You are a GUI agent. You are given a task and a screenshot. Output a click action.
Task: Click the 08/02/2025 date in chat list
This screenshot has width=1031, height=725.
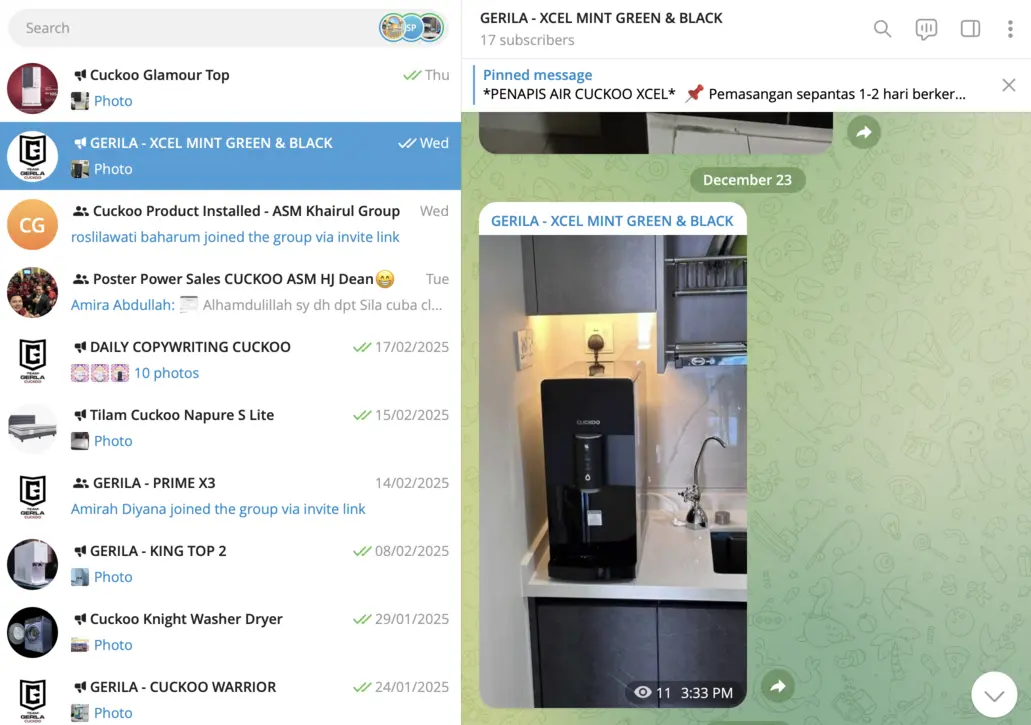click(412, 551)
